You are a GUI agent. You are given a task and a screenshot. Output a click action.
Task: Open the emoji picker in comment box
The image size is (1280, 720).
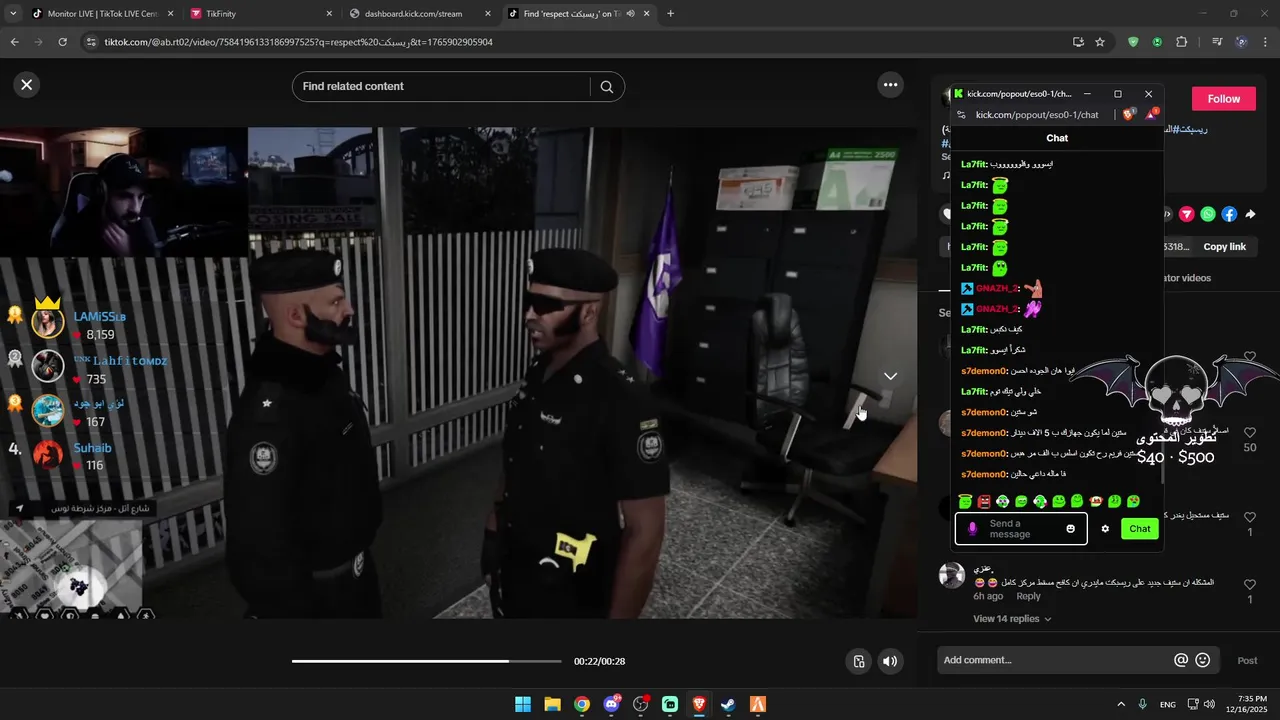(x=1203, y=660)
